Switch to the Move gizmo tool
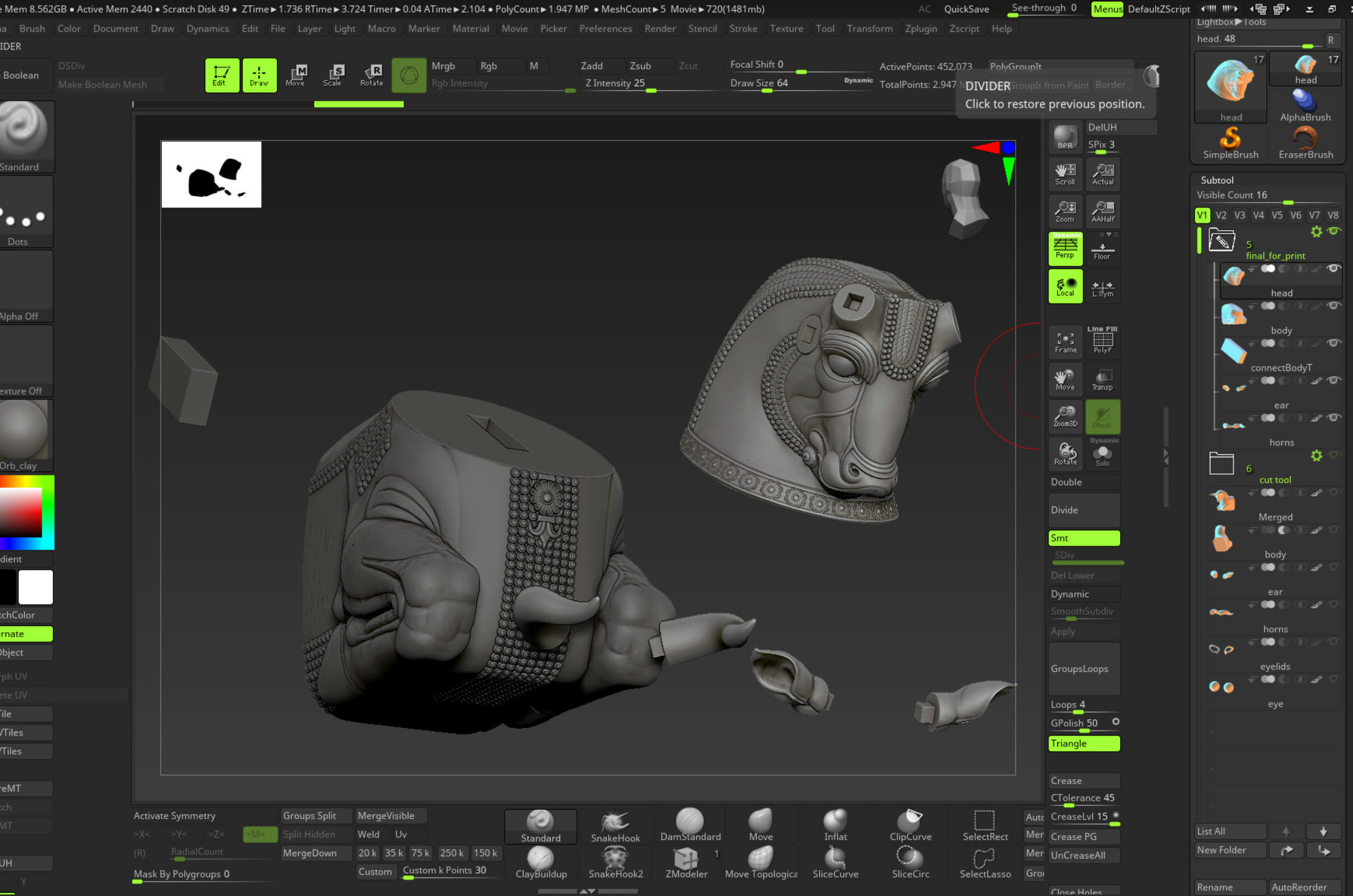Viewport: 1353px width, 896px height. (296, 75)
